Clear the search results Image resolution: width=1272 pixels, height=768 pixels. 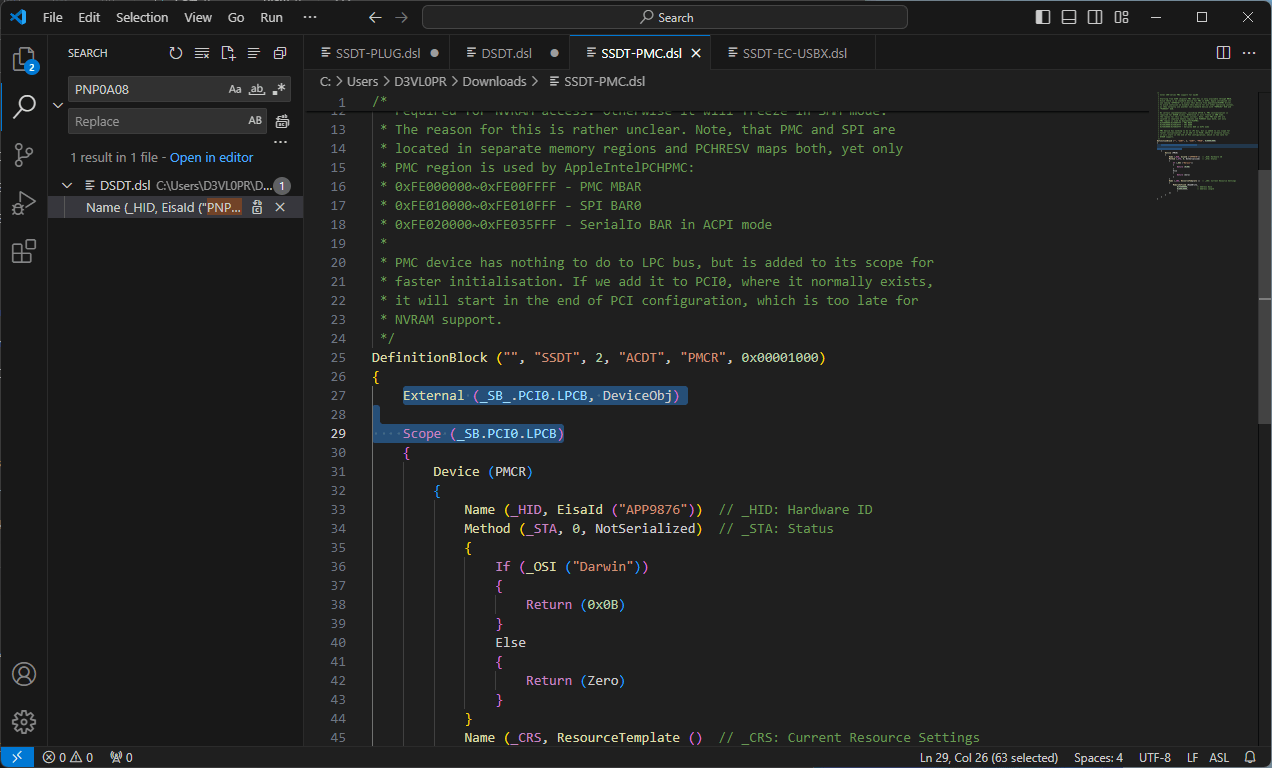point(202,53)
